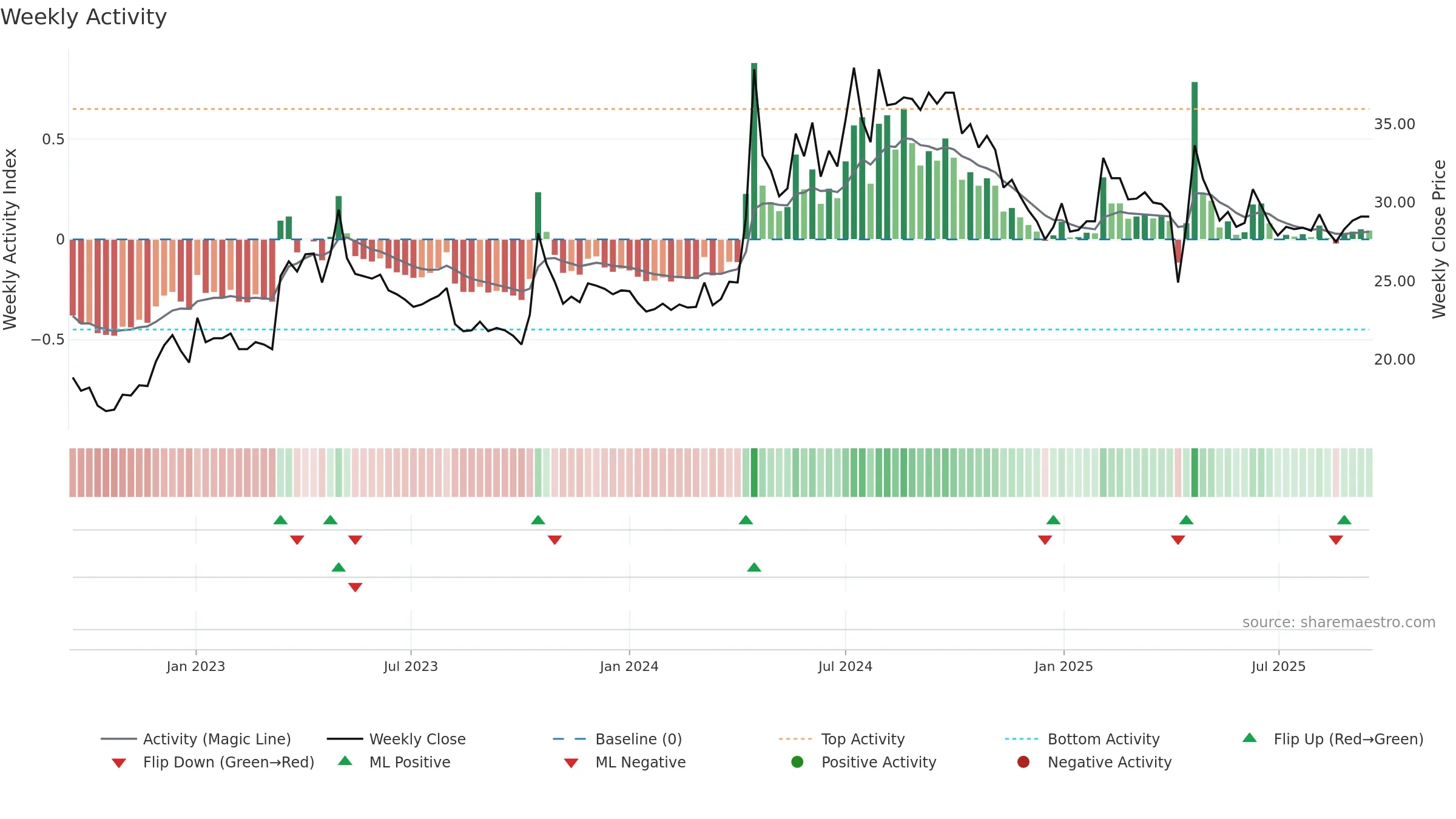1456x819 pixels.
Task: Toggle the Bottom Activity legend entry
Action: pyautogui.click(x=1082, y=739)
